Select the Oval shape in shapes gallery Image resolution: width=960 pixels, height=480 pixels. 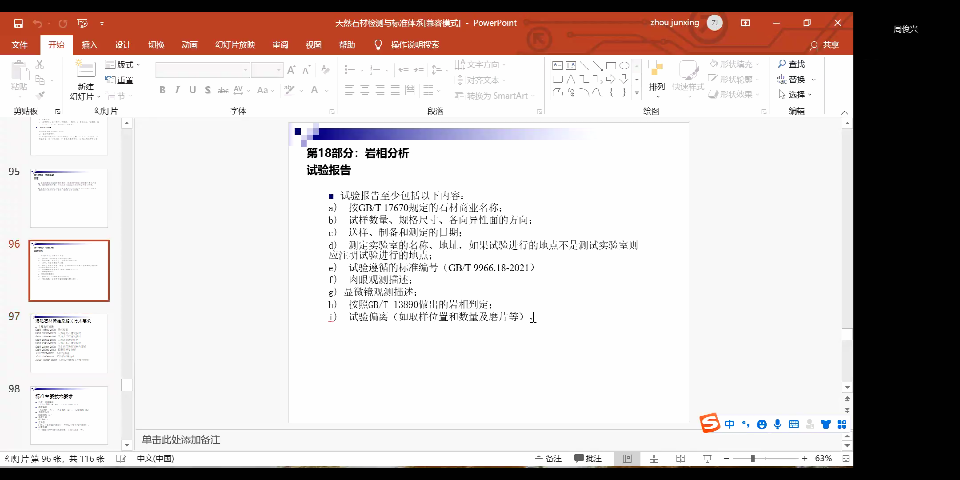pyautogui.click(x=624, y=66)
